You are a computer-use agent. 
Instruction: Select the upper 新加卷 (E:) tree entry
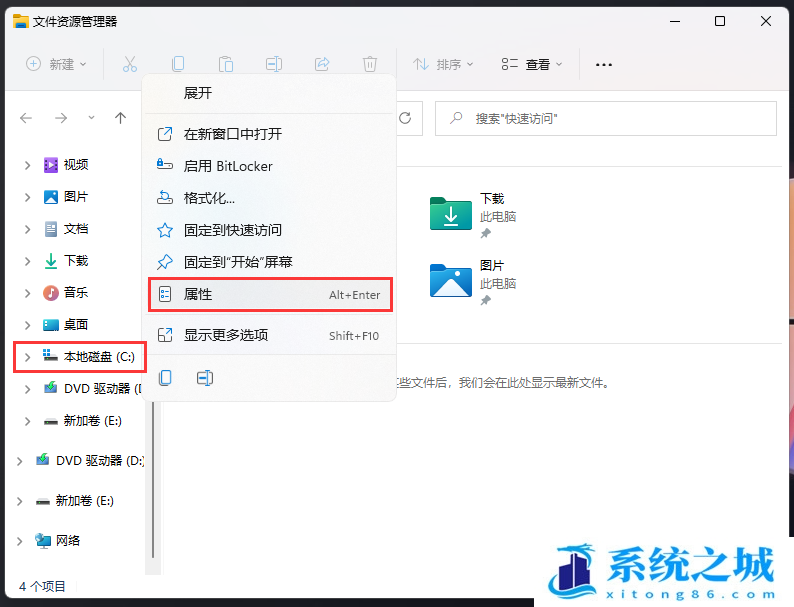pos(83,421)
